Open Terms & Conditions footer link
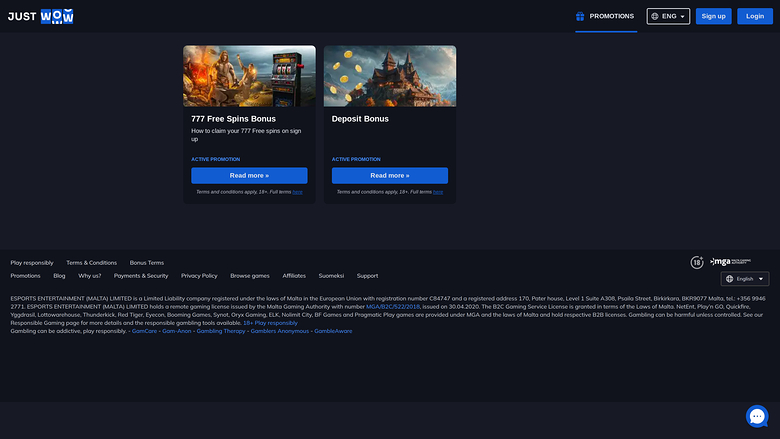This screenshot has width=780, height=439. coord(92,263)
